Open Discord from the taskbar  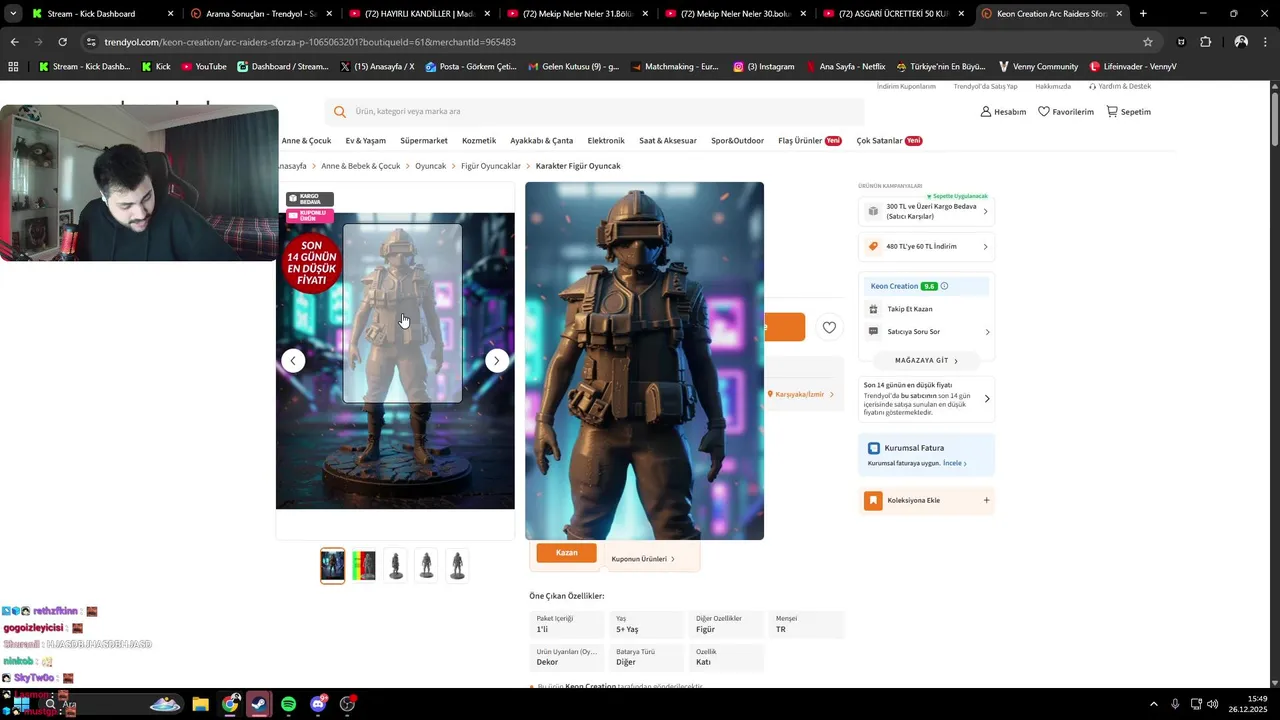[318, 704]
